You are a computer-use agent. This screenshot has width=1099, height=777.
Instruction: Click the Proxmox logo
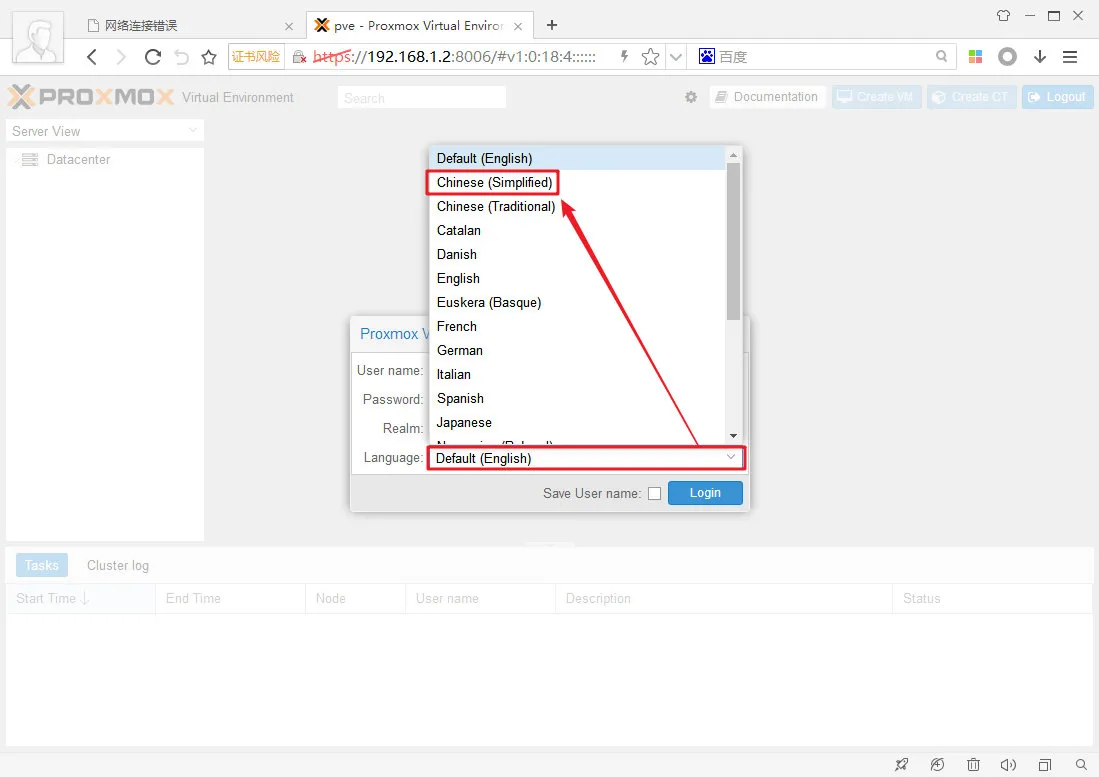tap(91, 97)
